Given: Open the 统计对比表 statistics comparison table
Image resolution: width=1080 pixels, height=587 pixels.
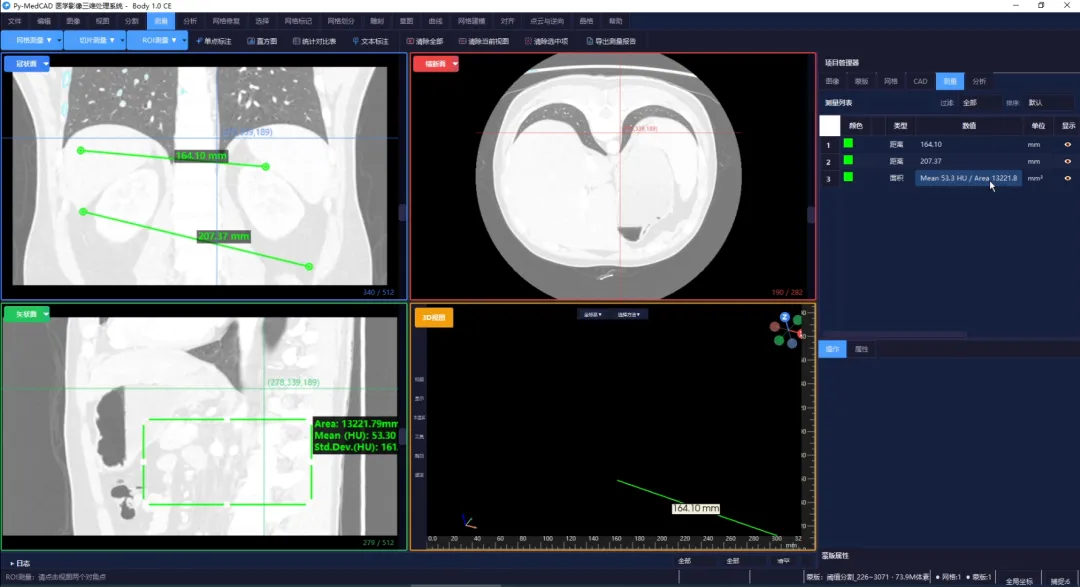Looking at the screenshot, I should tap(315, 41).
